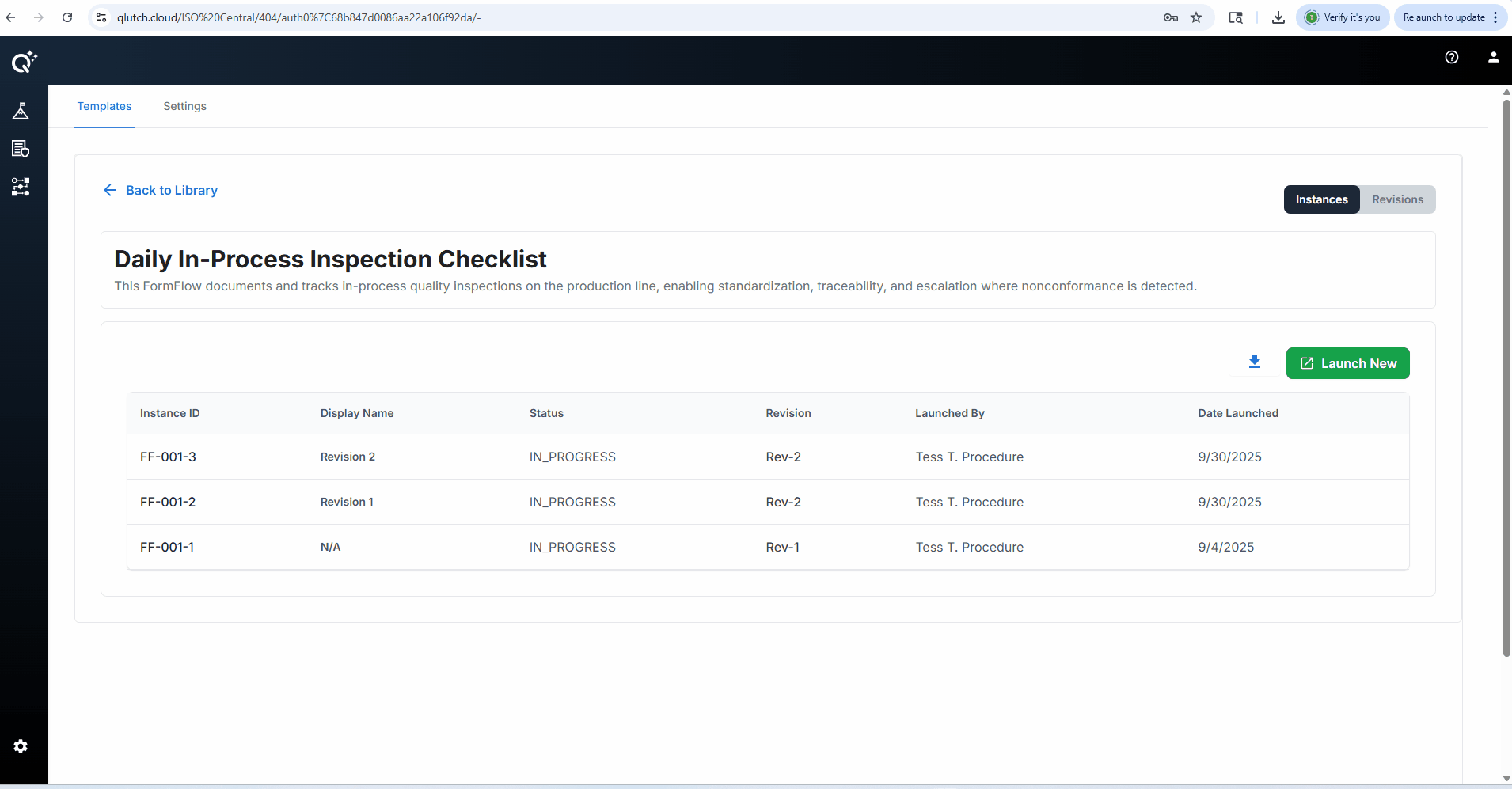This screenshot has width=1512, height=789.
Task: Go back with browser back arrow
Action: 11,17
